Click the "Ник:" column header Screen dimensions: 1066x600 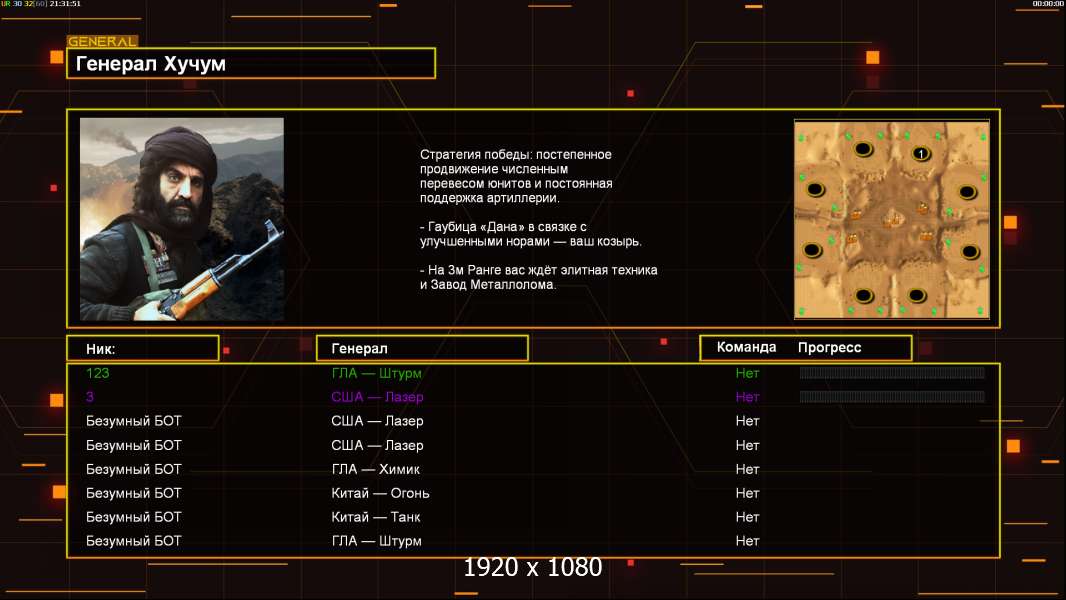(101, 349)
